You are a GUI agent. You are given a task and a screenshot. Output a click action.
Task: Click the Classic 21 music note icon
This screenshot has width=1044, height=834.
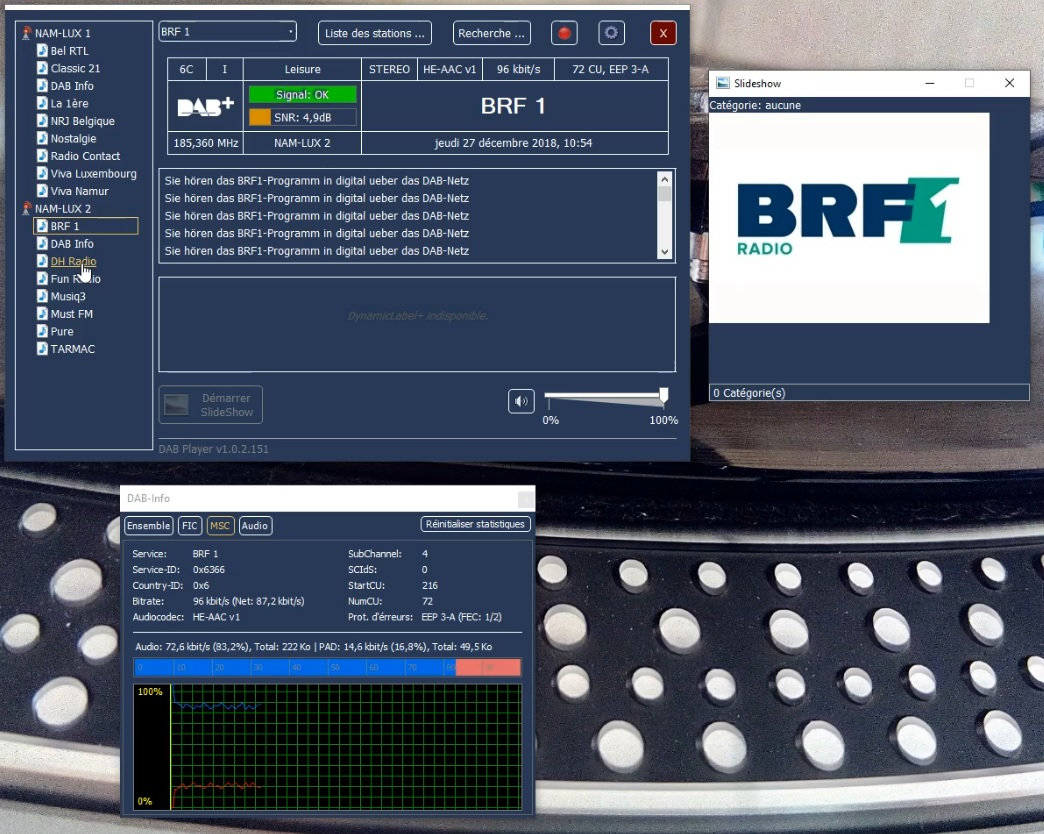point(42,68)
